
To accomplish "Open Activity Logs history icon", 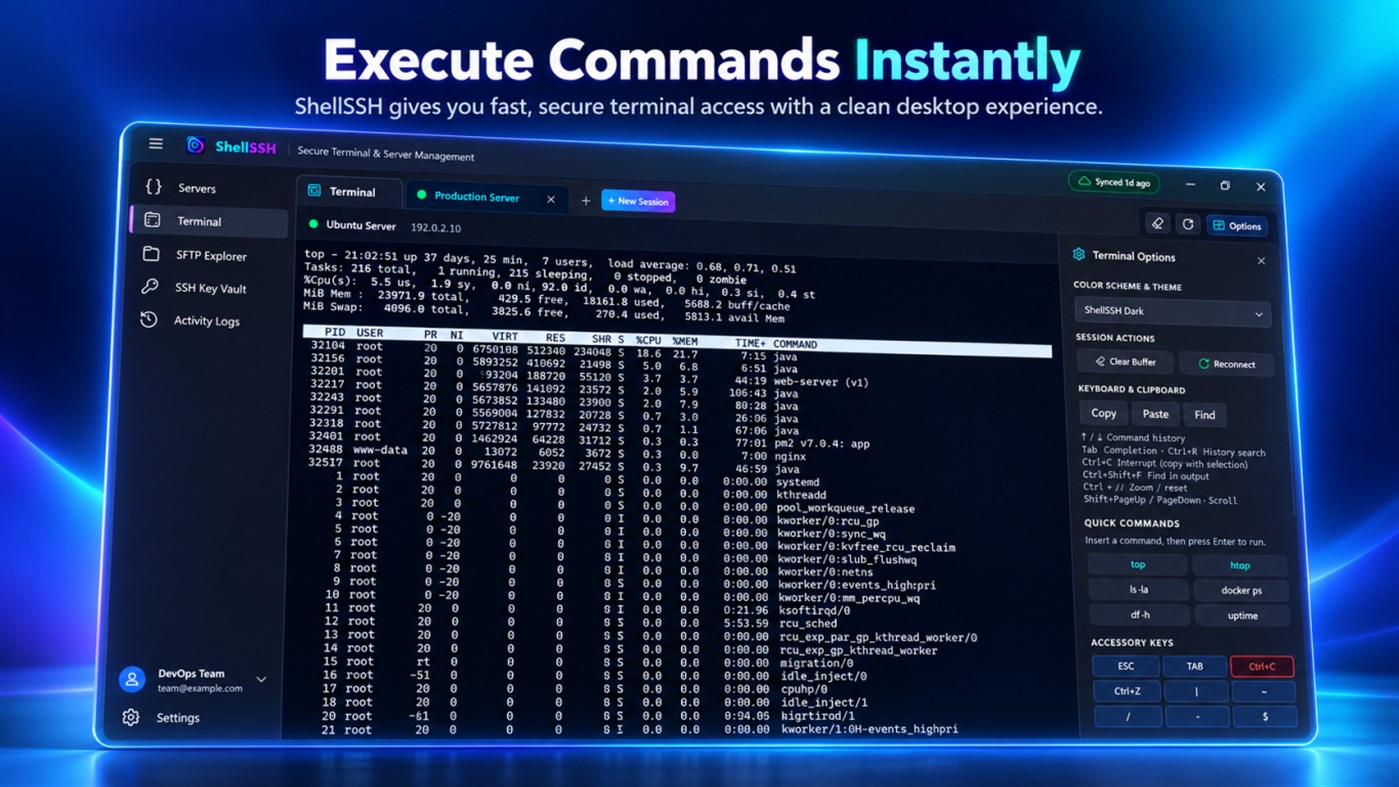I will tap(149, 320).
